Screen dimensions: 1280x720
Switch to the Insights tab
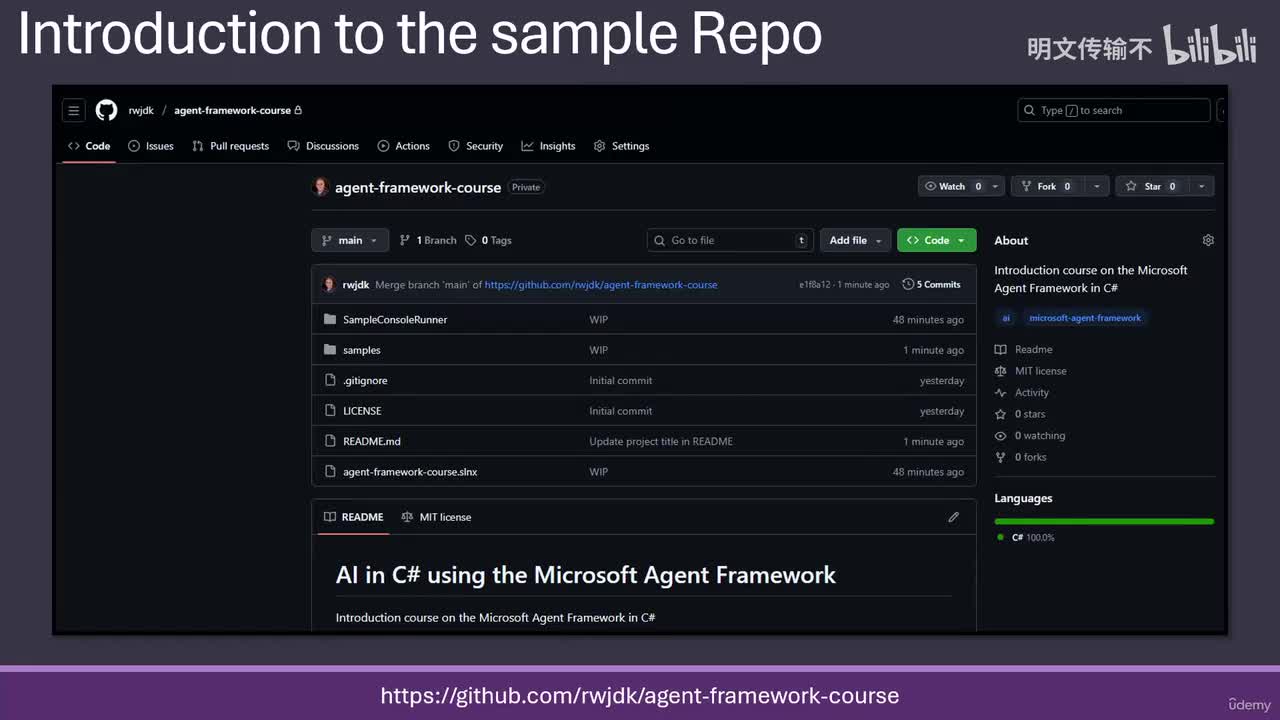click(548, 146)
